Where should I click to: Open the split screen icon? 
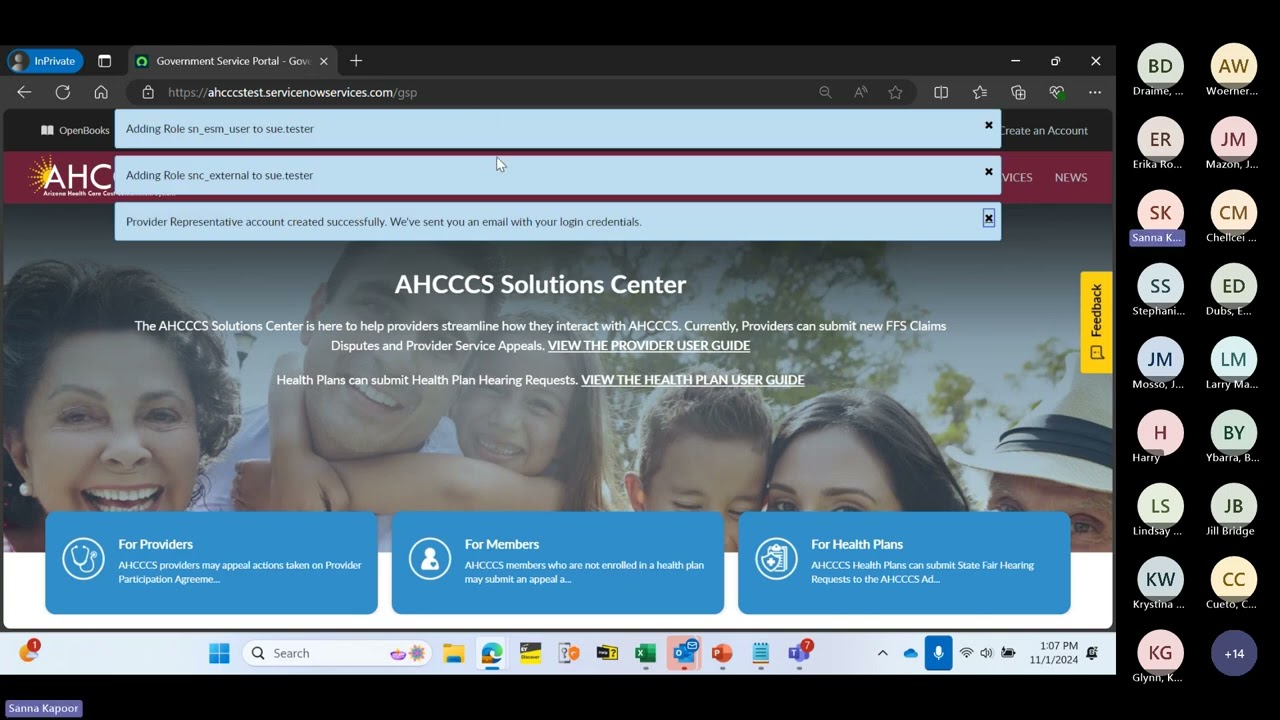click(941, 92)
